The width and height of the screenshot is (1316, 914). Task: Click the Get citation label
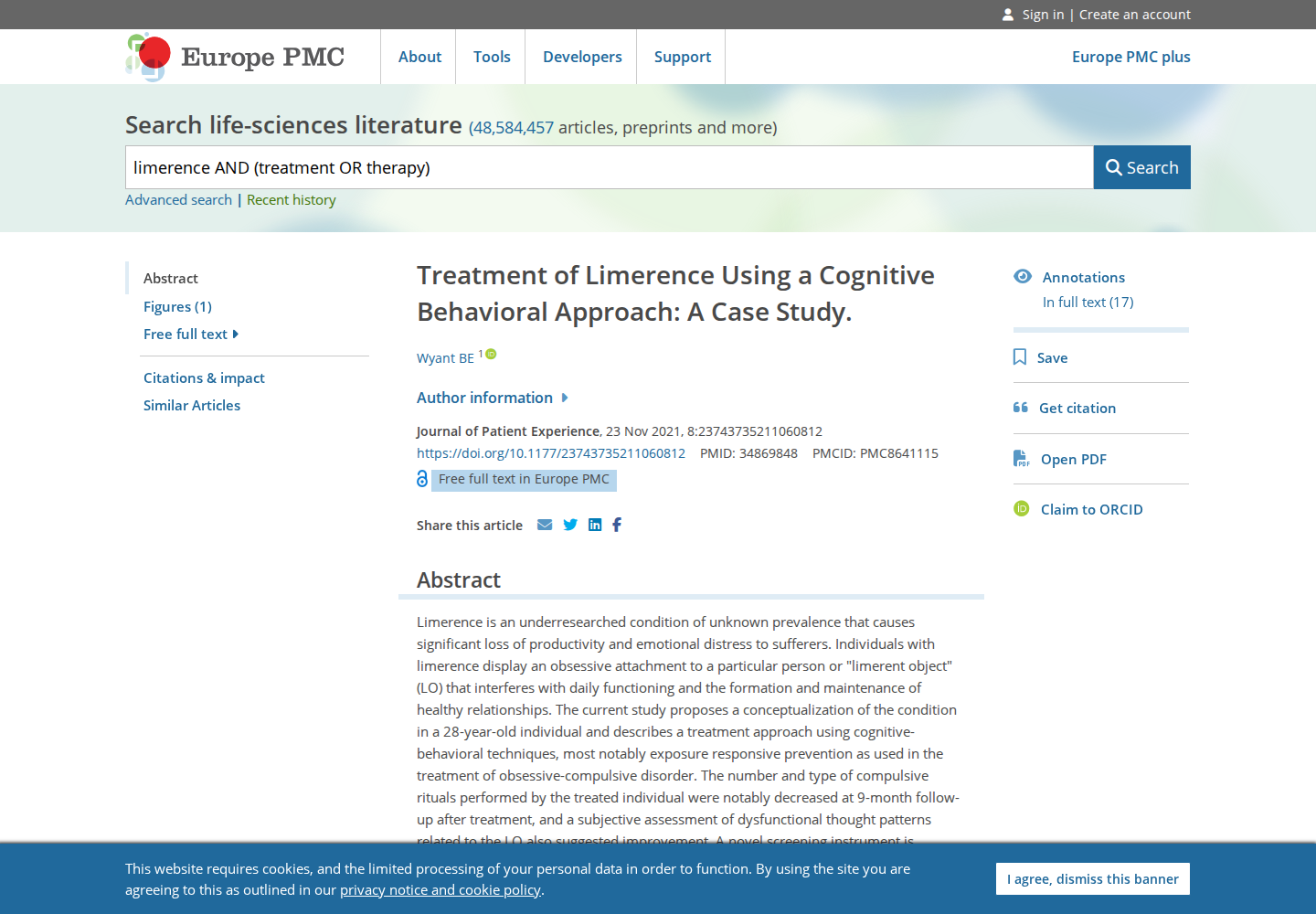click(x=1077, y=409)
